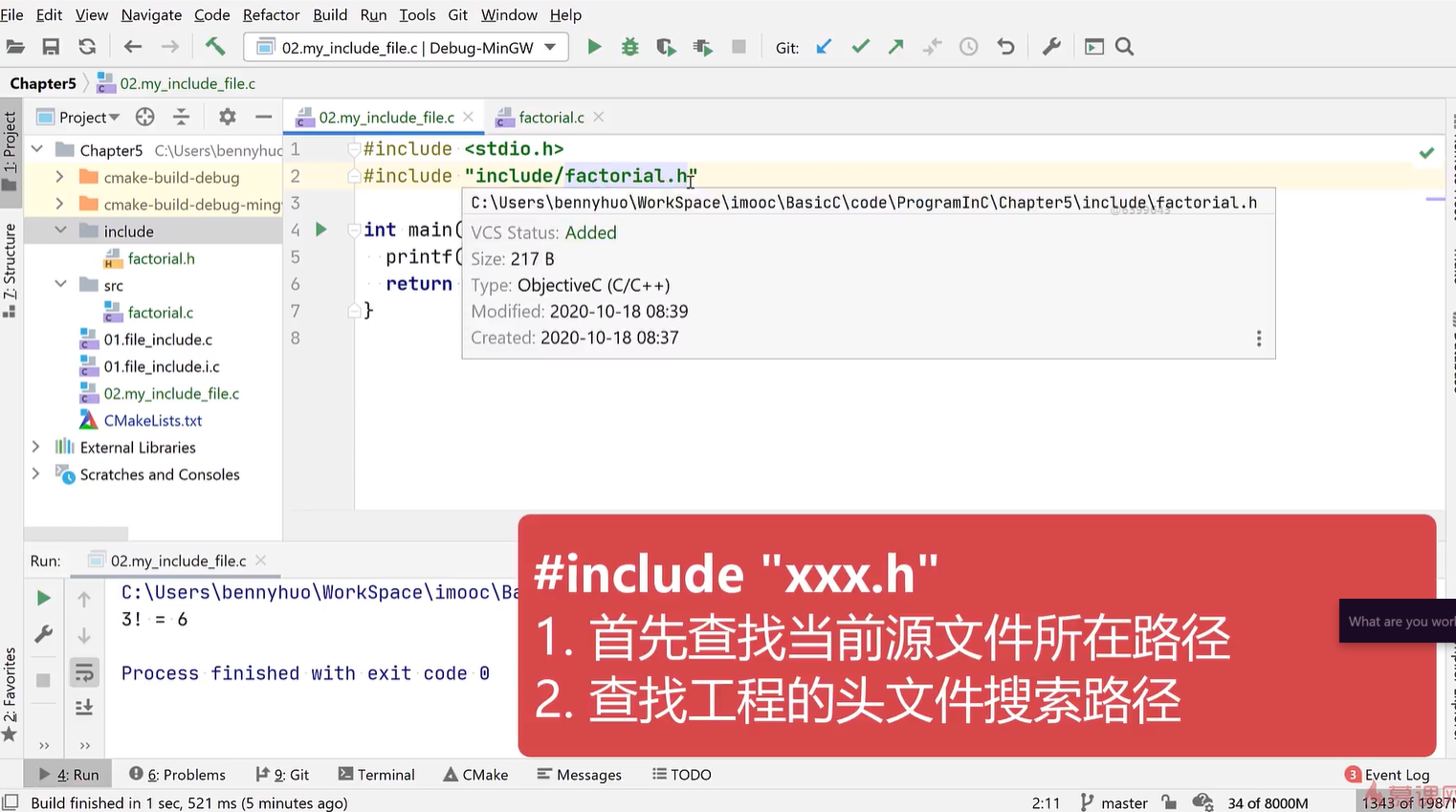Hide the Project panel with the minus icon
The height and width of the screenshot is (812, 1456).
click(x=264, y=117)
